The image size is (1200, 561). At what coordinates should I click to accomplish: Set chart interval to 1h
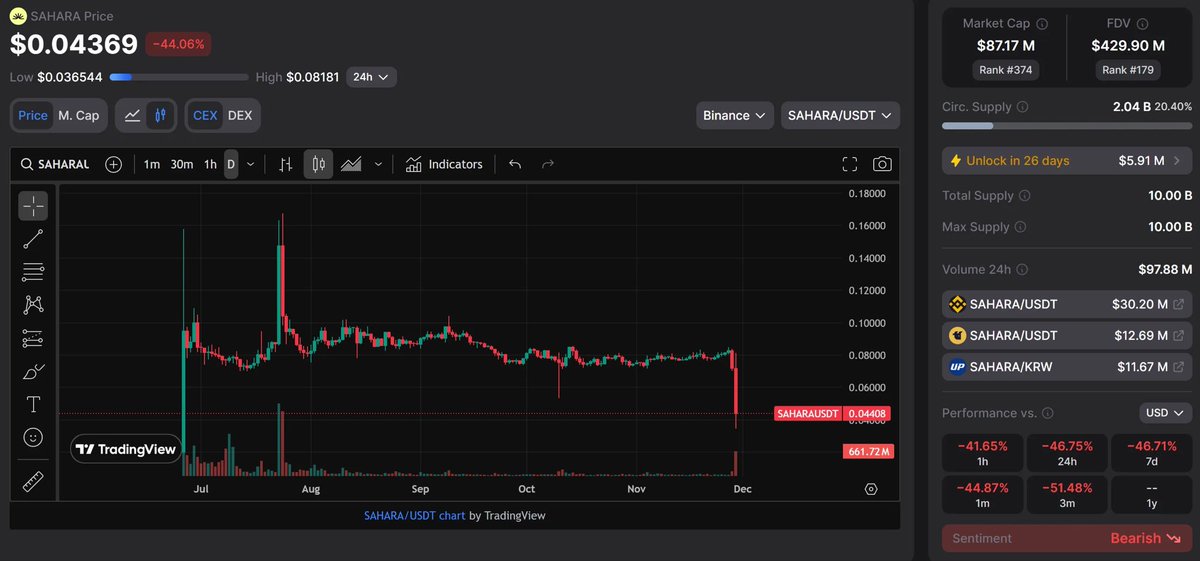[210, 164]
